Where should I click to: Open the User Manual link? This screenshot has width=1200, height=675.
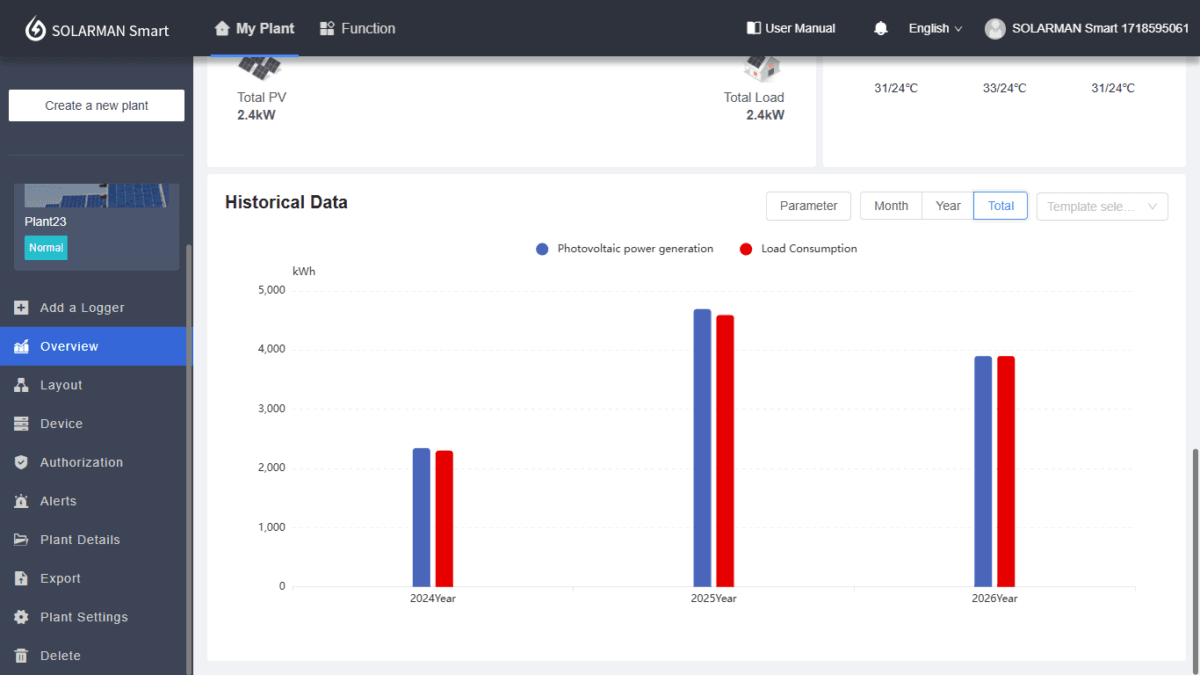click(791, 28)
